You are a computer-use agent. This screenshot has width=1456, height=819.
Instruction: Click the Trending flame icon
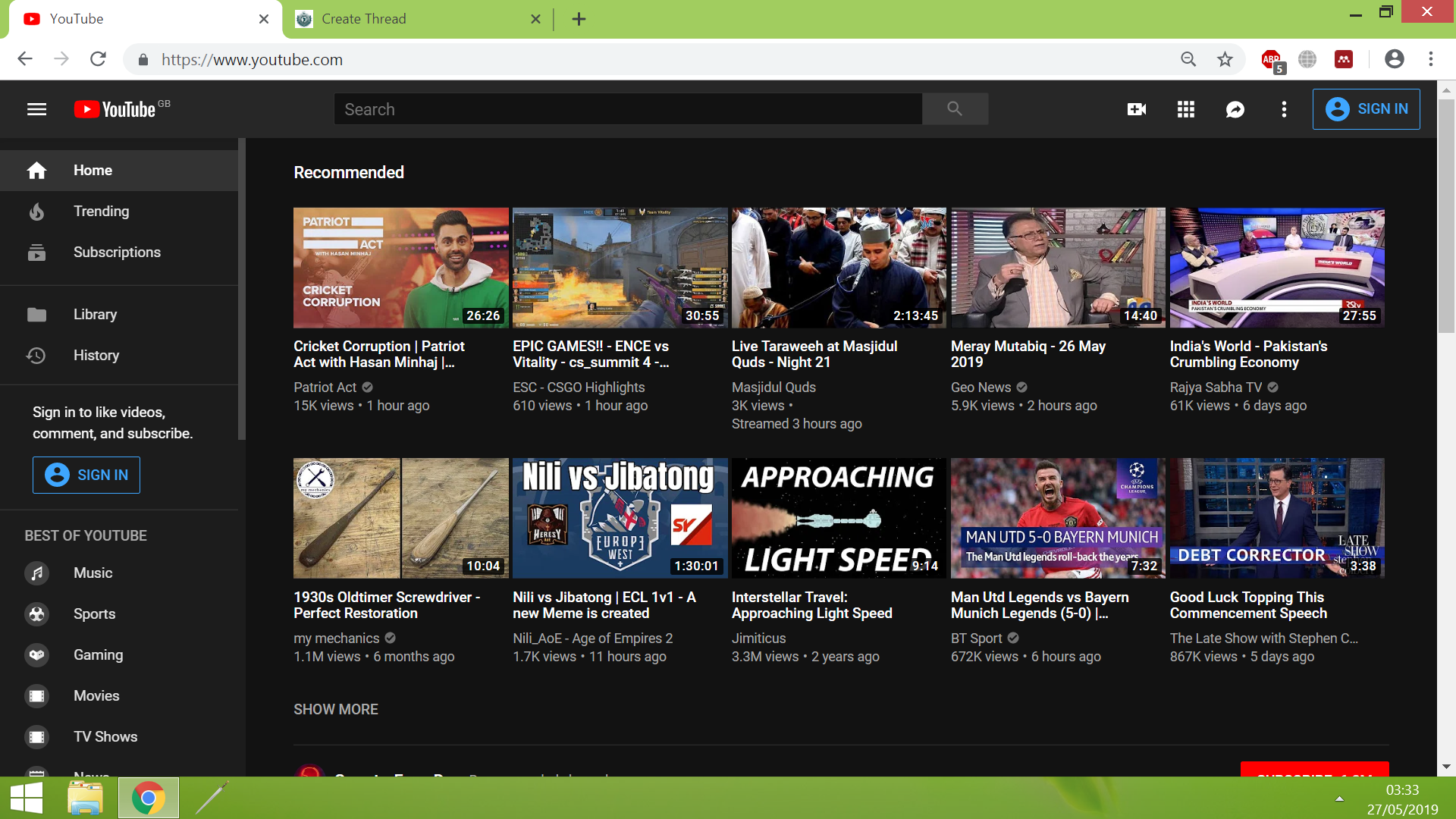tap(36, 212)
